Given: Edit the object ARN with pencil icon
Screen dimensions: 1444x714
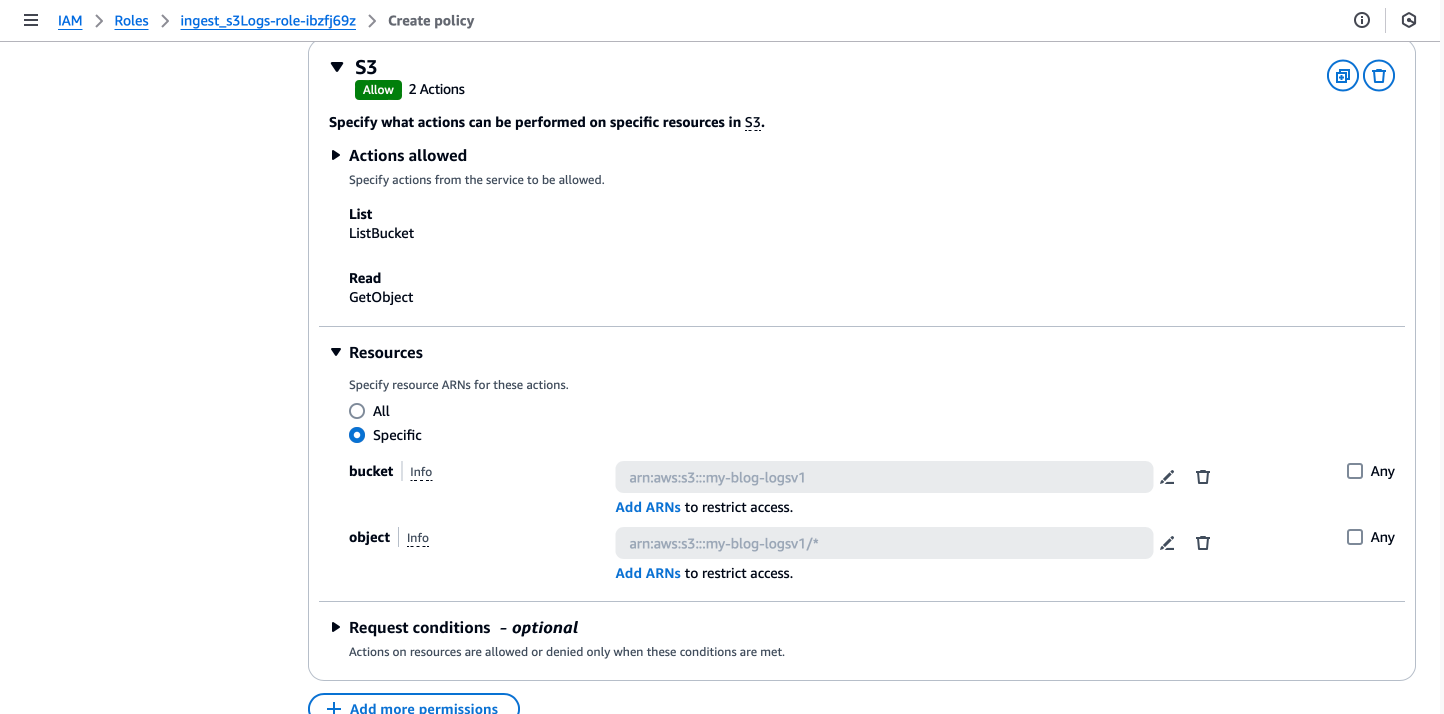Looking at the screenshot, I should [1167, 544].
